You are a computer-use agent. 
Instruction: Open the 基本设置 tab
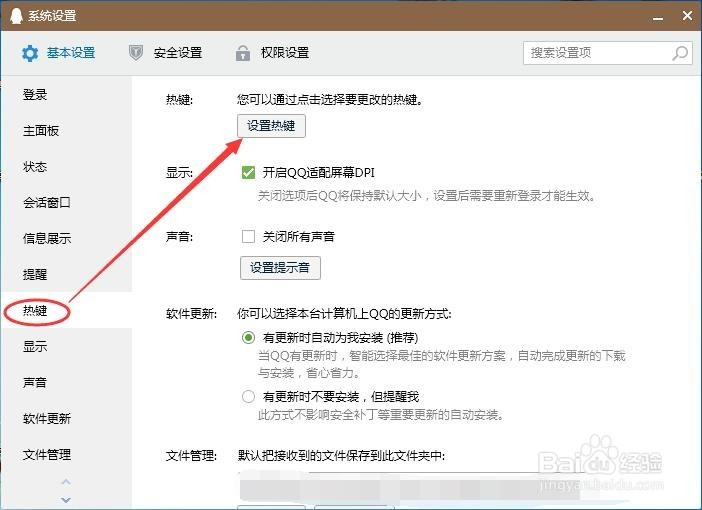tap(59, 53)
